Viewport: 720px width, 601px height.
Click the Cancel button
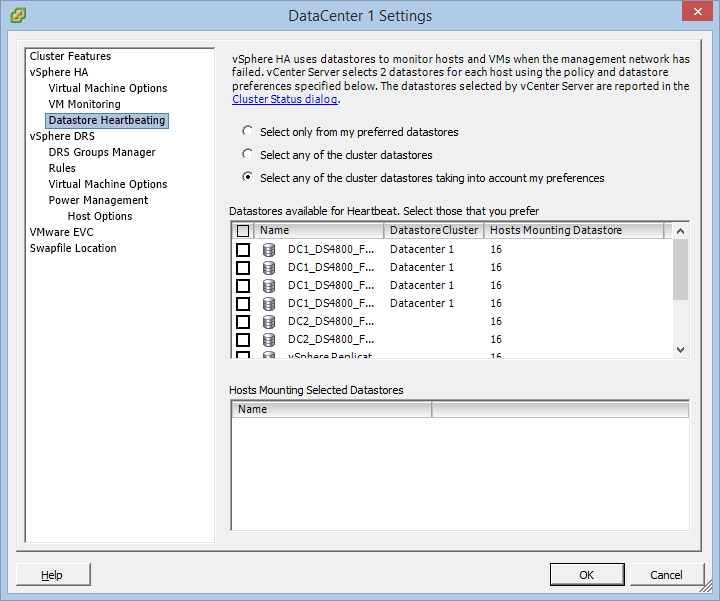[666, 575]
